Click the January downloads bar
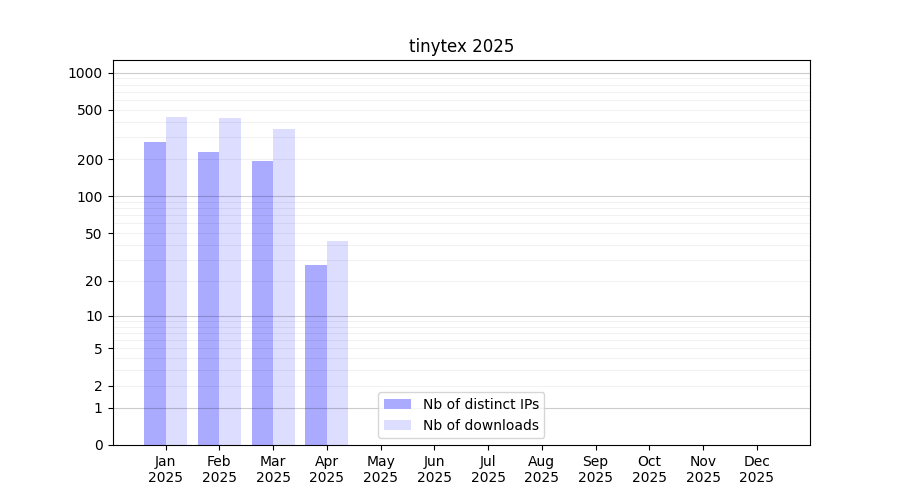This screenshot has height=500, width=900. pos(176,281)
